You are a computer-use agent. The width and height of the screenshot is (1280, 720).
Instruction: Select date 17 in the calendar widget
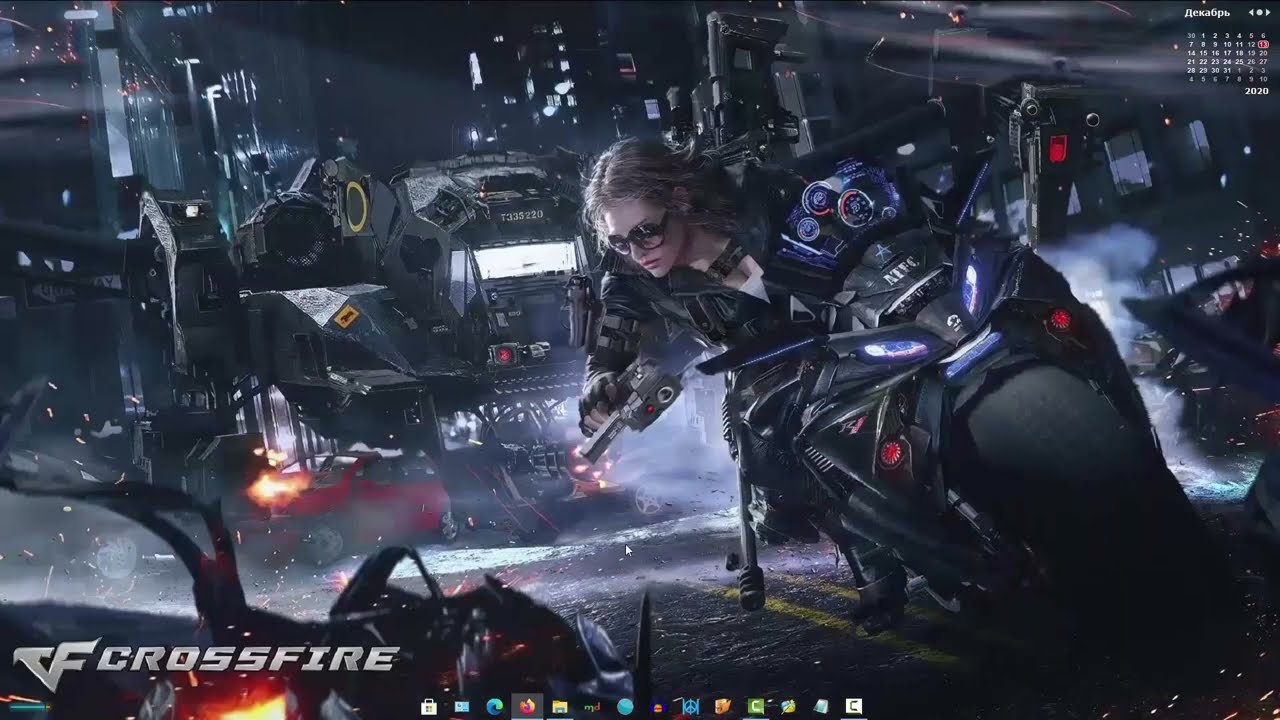tap(1227, 53)
